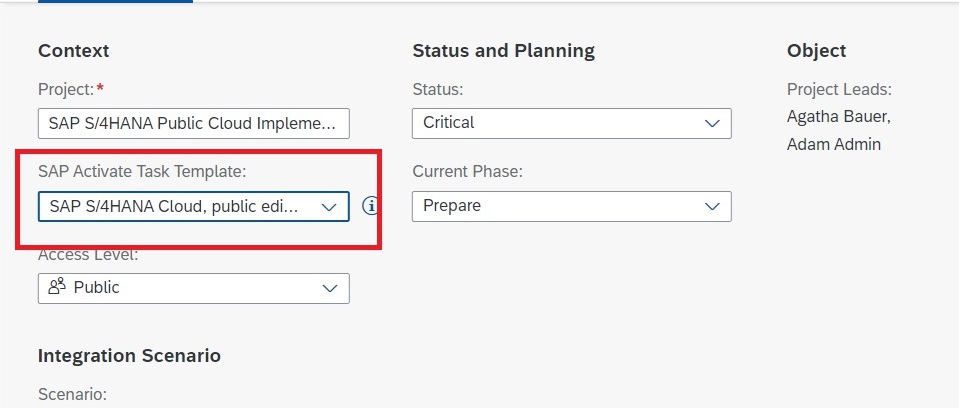
Task: Click the Context section heading
Action: (x=73, y=51)
